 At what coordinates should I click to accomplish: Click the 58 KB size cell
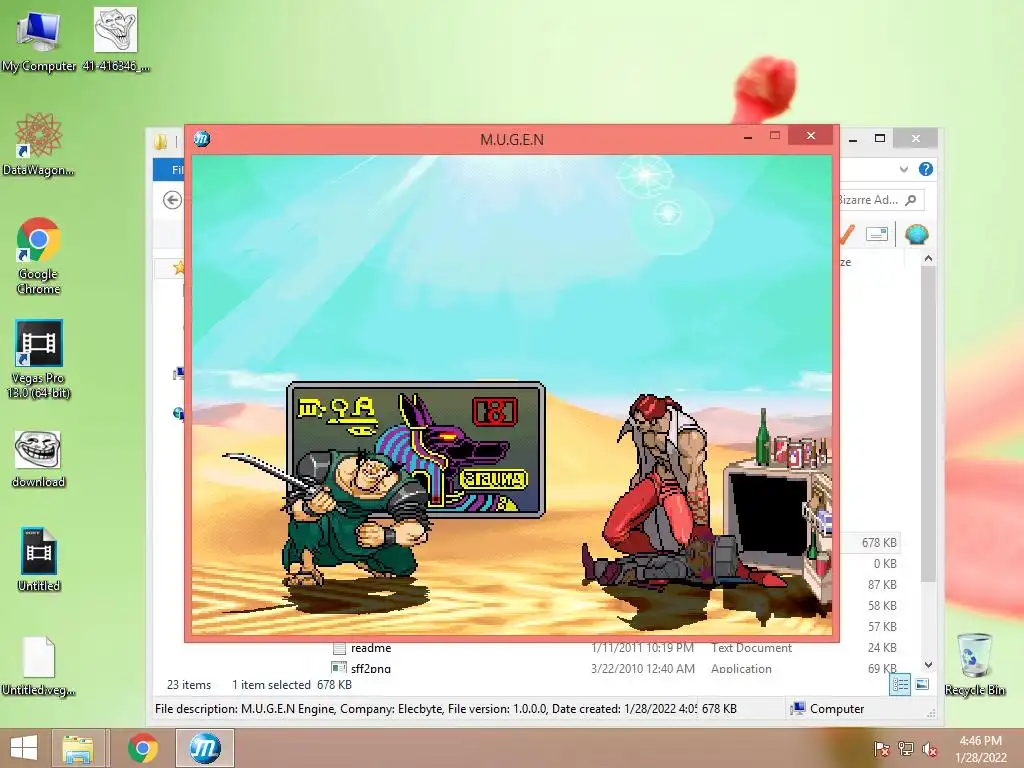click(x=882, y=605)
